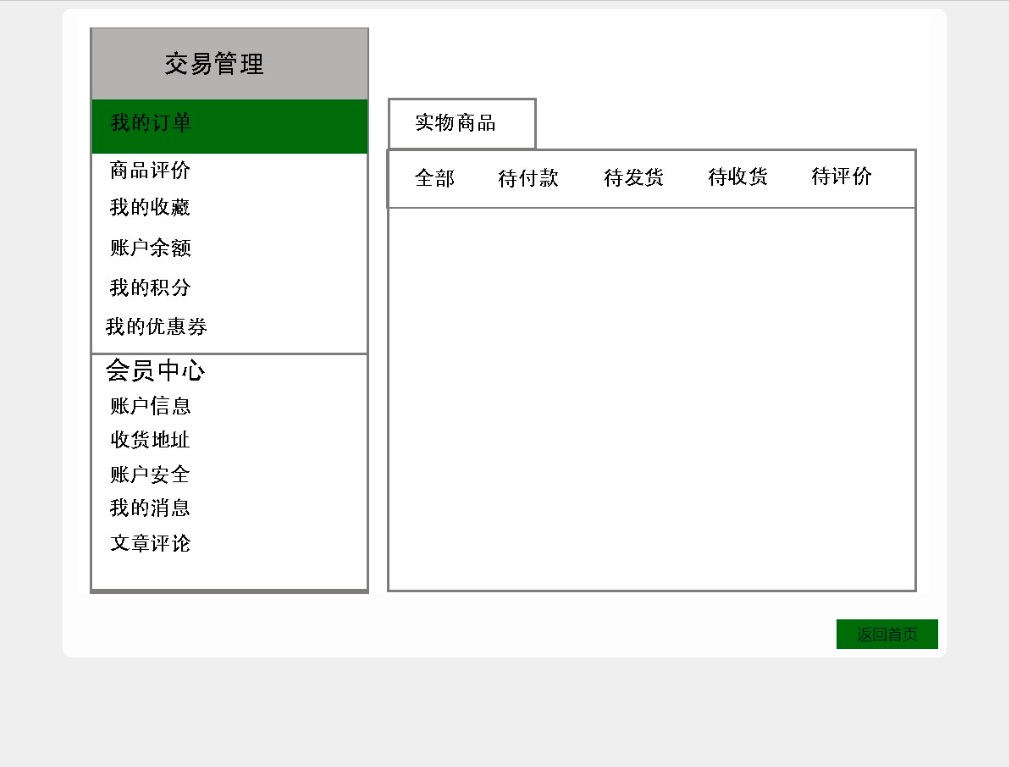The height and width of the screenshot is (767, 1009).
Task: Select 账户信息 under 会员中心
Action: click(151, 406)
